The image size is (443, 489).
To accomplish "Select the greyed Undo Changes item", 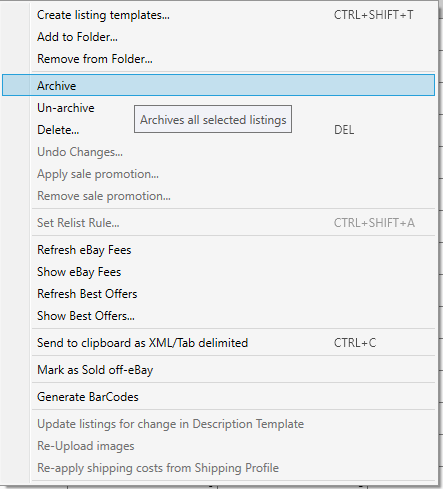I will (218, 152).
